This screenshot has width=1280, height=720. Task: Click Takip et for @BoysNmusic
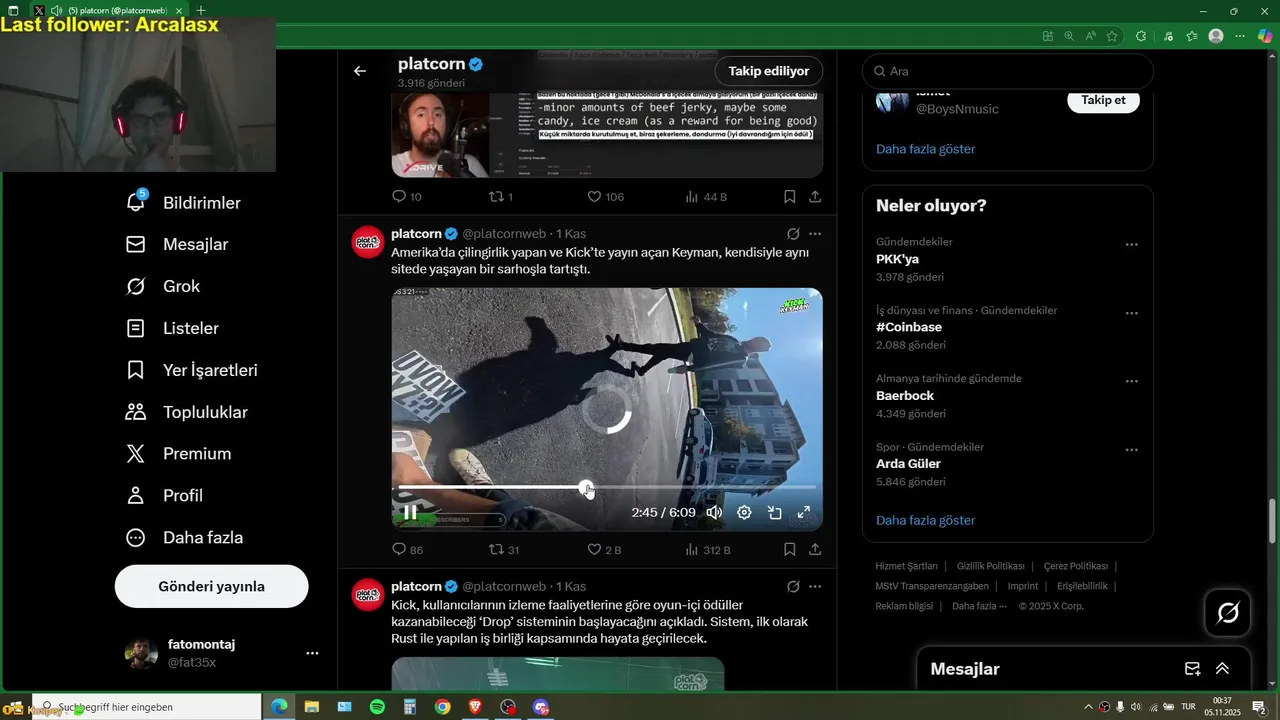pos(1103,100)
